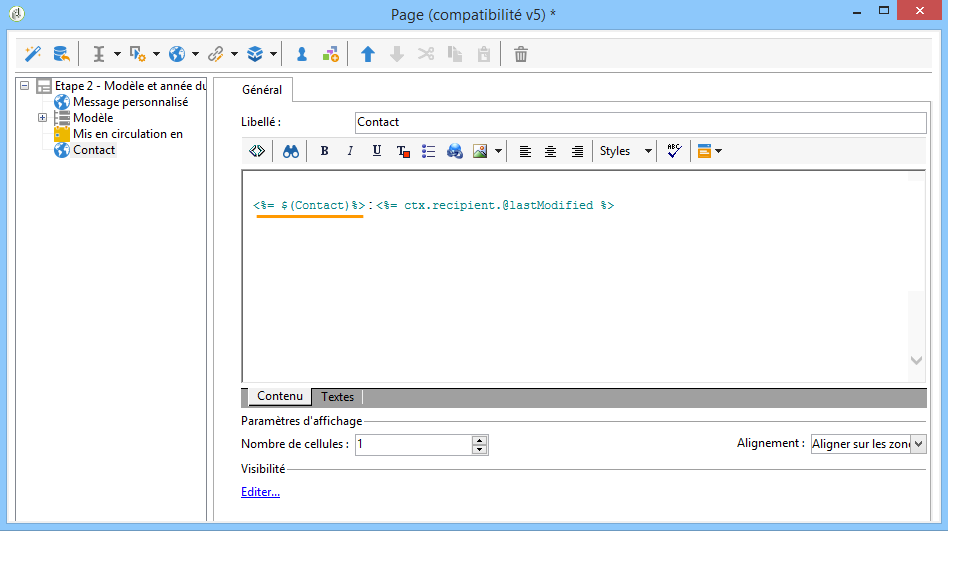
Task: Switch to the Textes tab
Action: pos(337,397)
